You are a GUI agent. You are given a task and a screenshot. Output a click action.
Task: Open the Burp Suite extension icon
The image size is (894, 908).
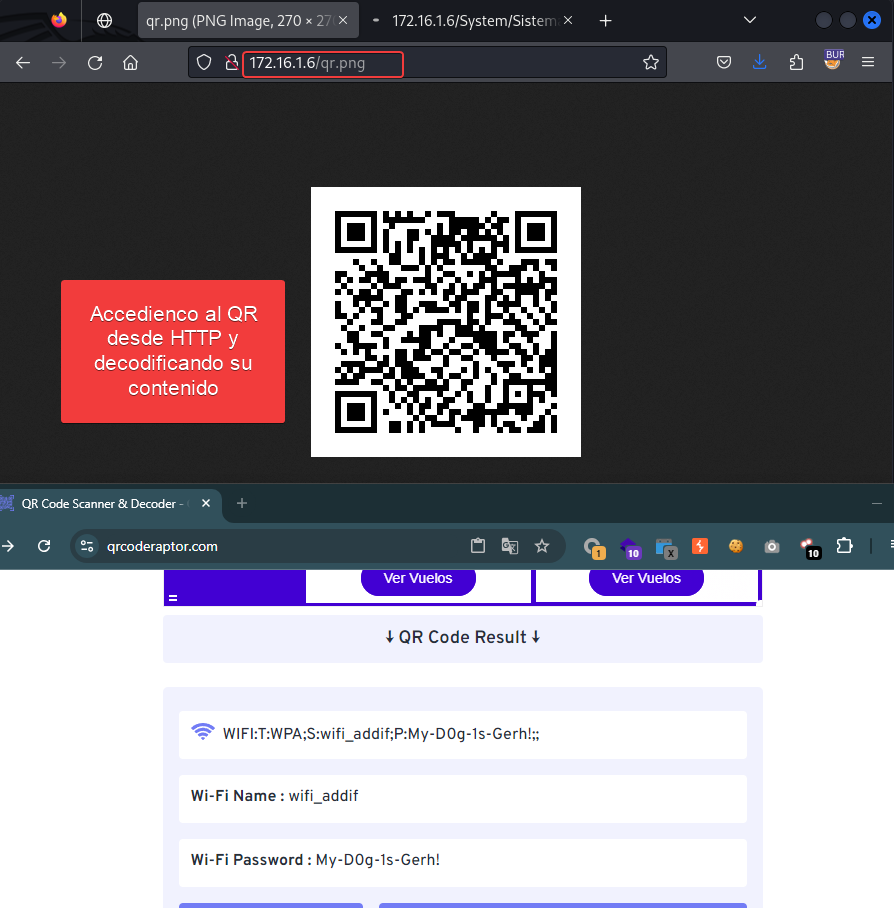point(833,61)
